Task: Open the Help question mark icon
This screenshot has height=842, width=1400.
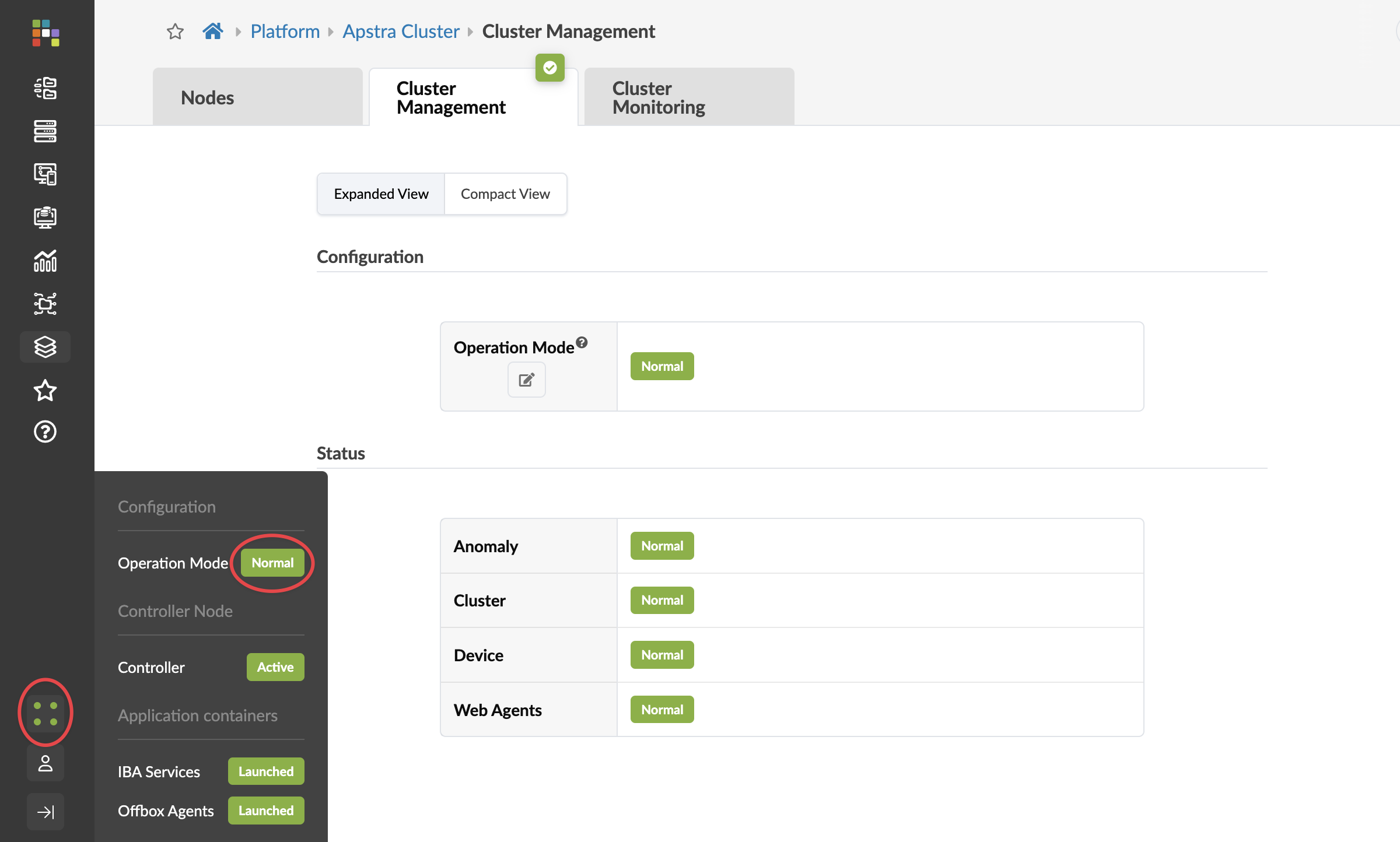Action: point(45,432)
